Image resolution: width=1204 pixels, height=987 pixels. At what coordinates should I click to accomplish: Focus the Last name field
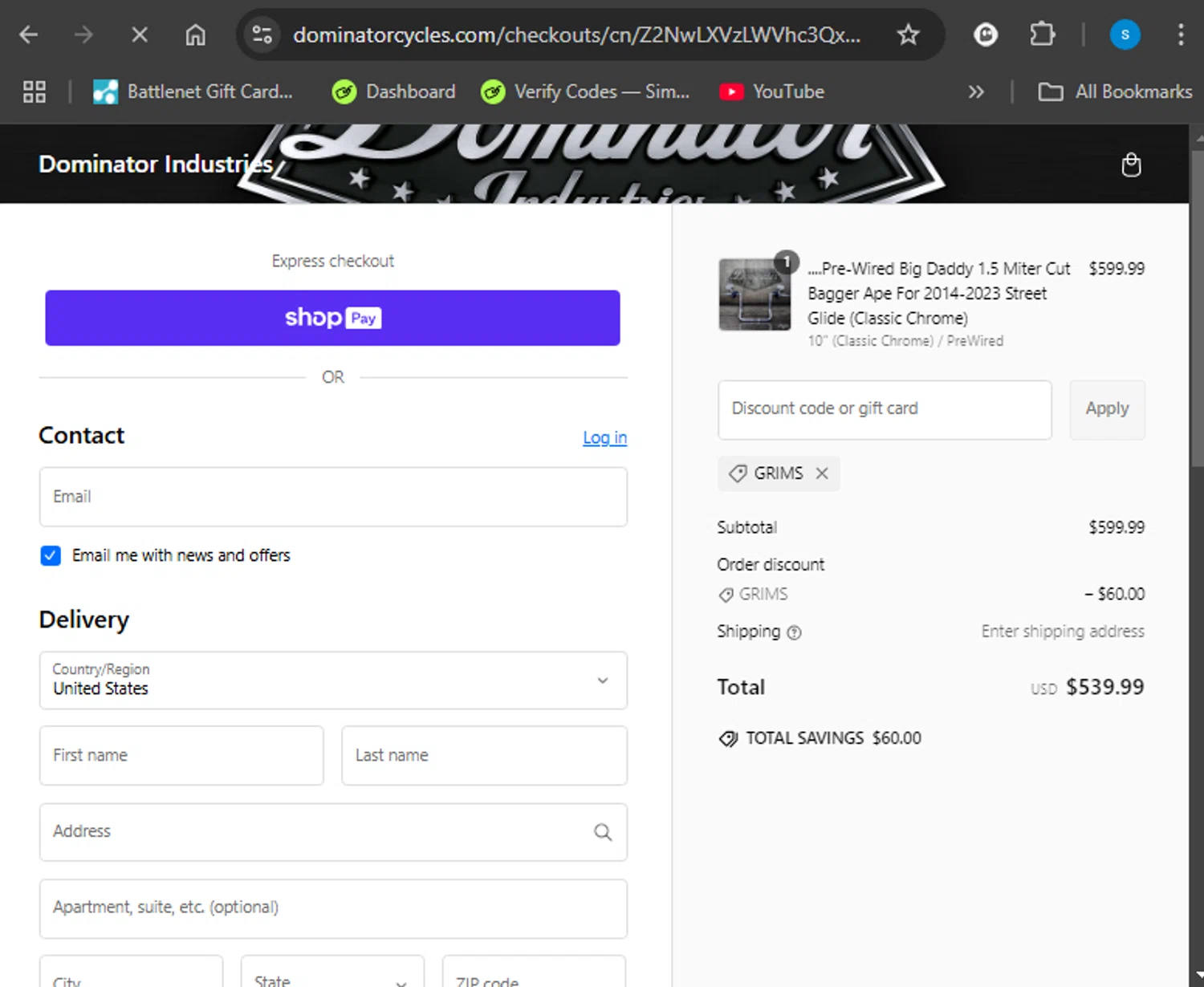coord(484,755)
